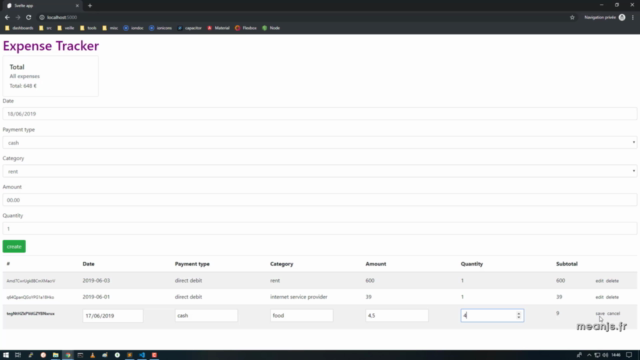
Task: Edit the rent expense row
Action: 599,281
